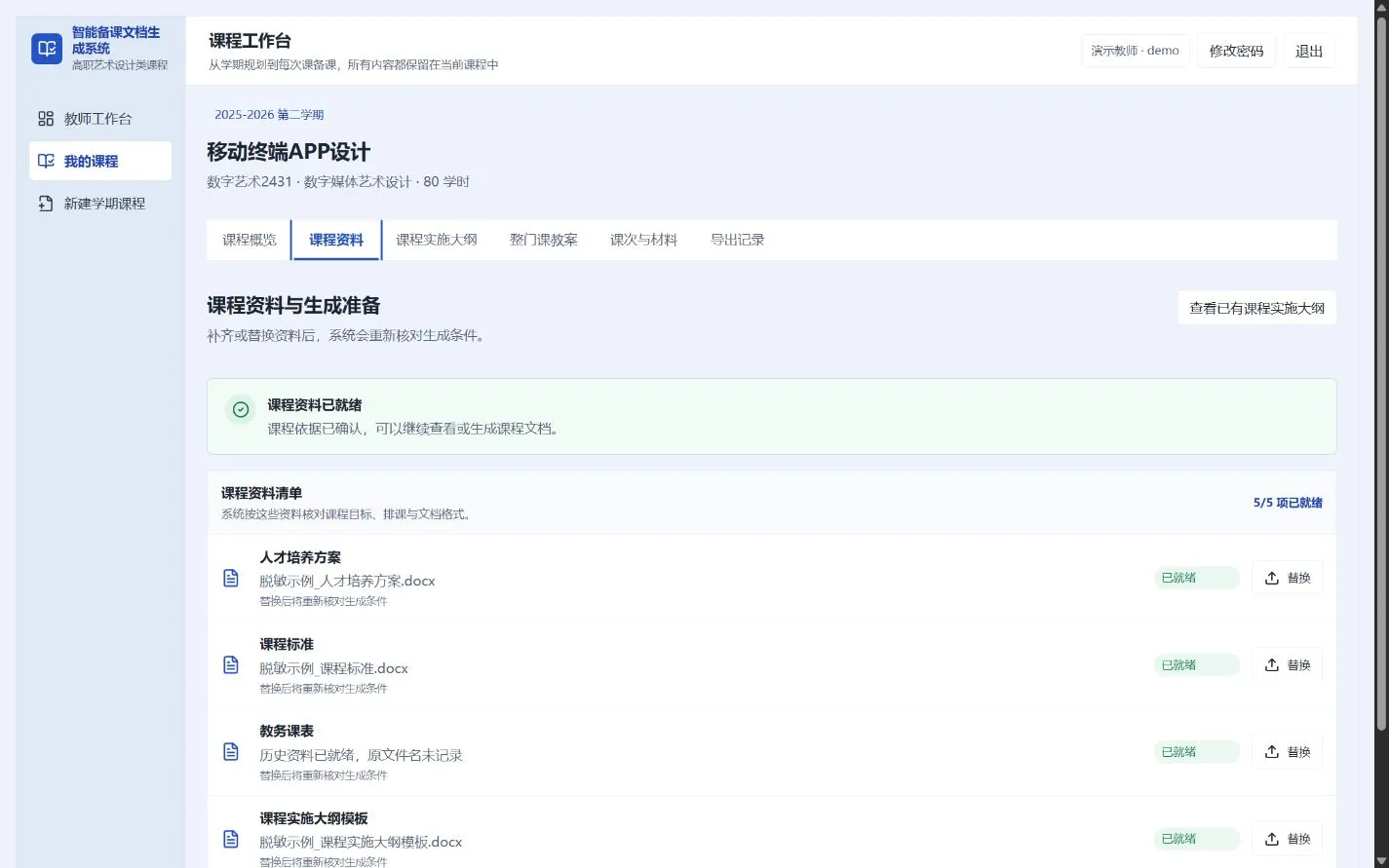Click the 已就绪 badge for 人才培养方案
The width and height of the screenshot is (1389, 868).
click(x=1196, y=578)
